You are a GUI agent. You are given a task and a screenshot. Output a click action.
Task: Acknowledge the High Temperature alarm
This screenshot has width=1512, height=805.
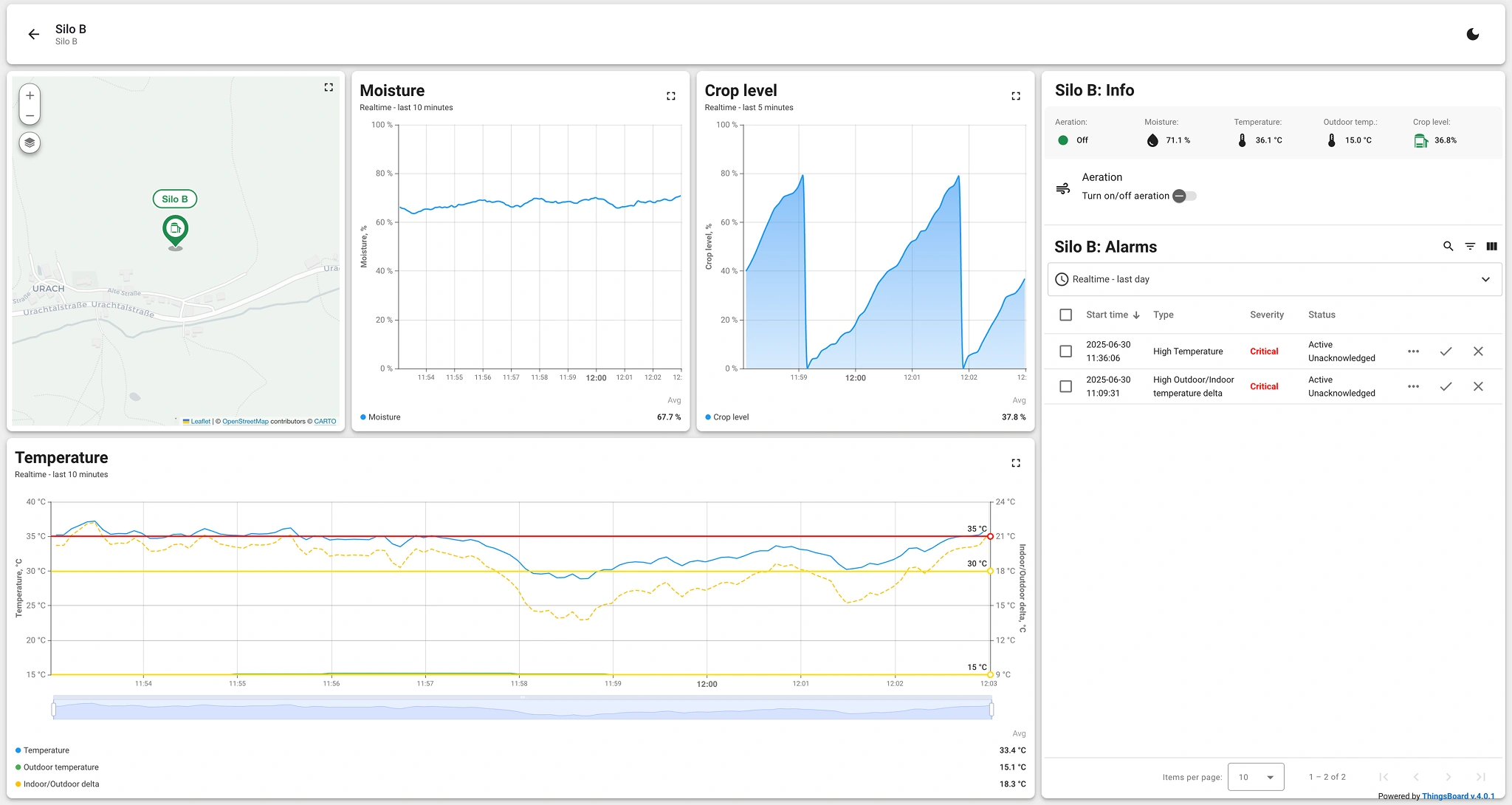click(1446, 352)
